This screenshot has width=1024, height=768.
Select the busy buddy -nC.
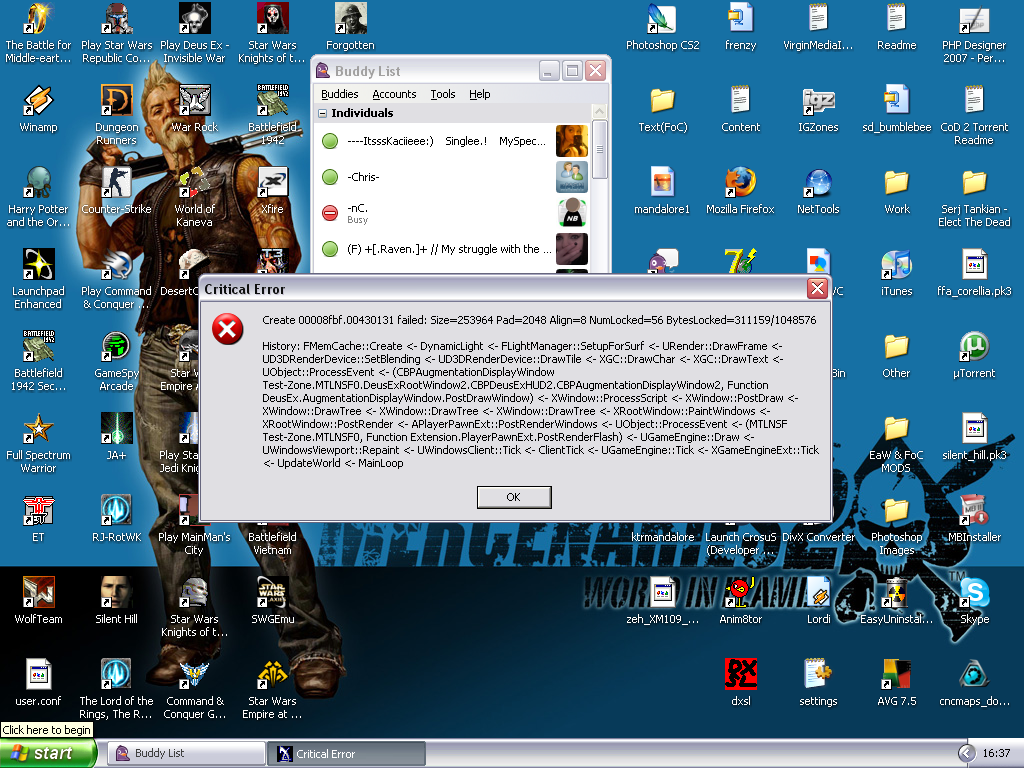453,213
